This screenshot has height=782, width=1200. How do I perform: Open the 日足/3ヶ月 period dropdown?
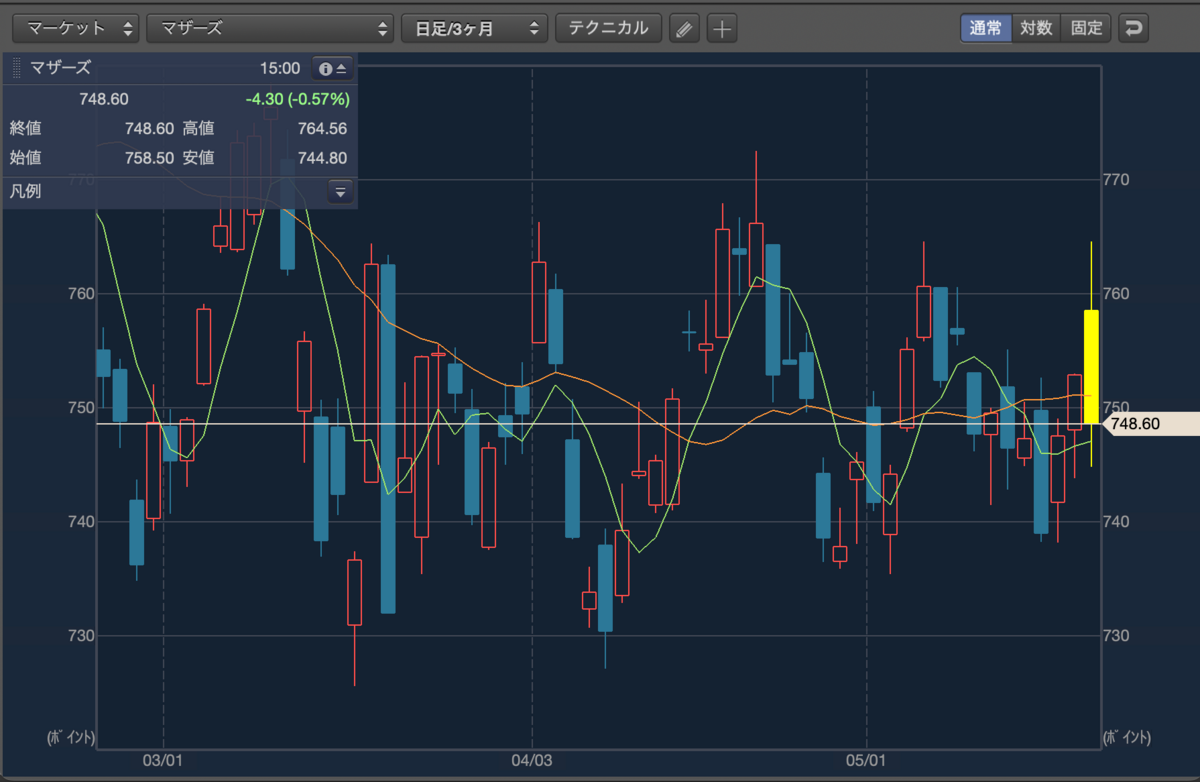click(x=475, y=28)
